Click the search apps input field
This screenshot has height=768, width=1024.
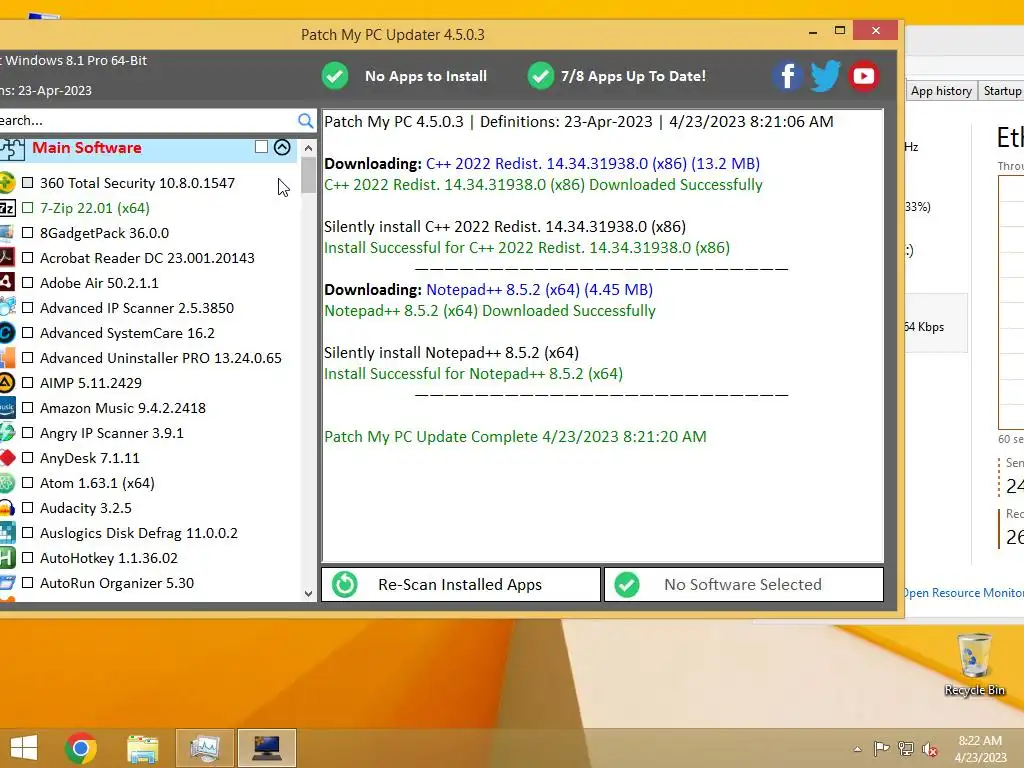coord(148,120)
